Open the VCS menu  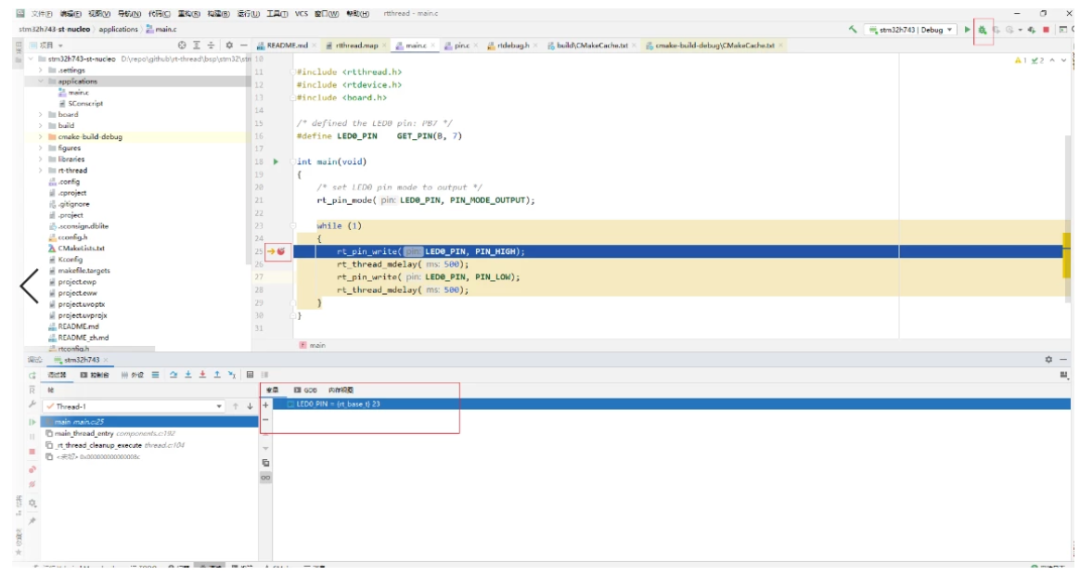(301, 14)
